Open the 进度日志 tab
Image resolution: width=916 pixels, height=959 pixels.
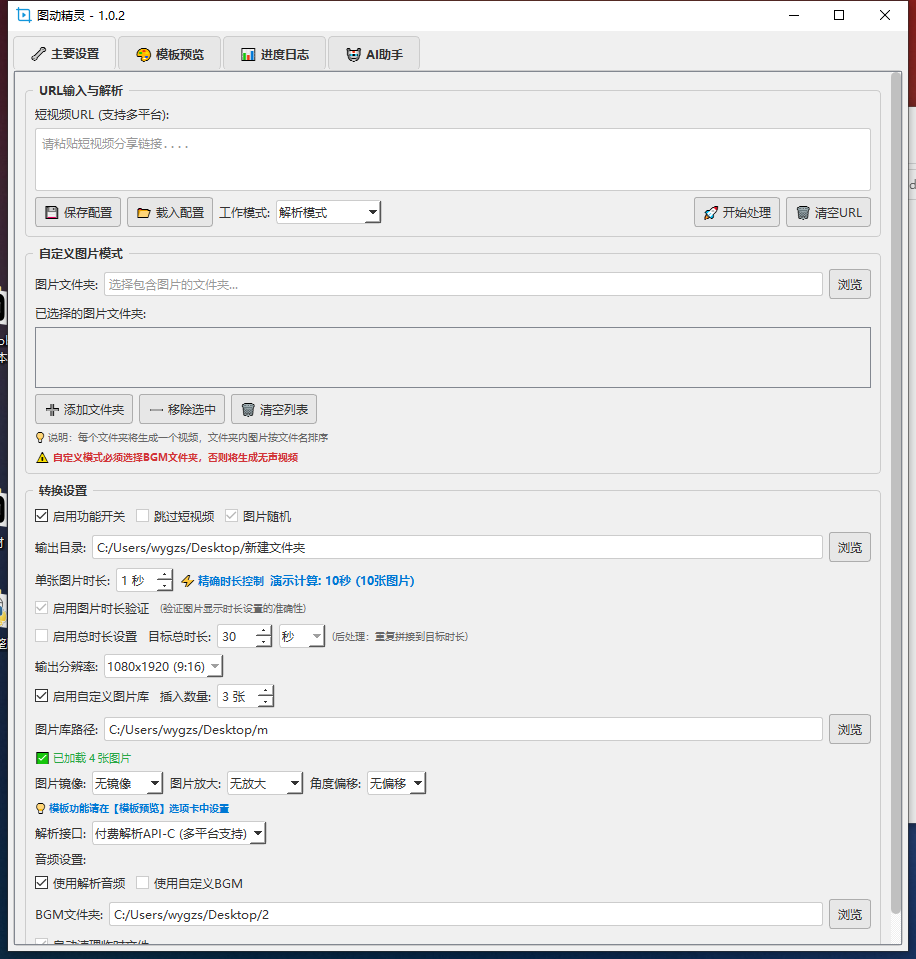pos(274,54)
